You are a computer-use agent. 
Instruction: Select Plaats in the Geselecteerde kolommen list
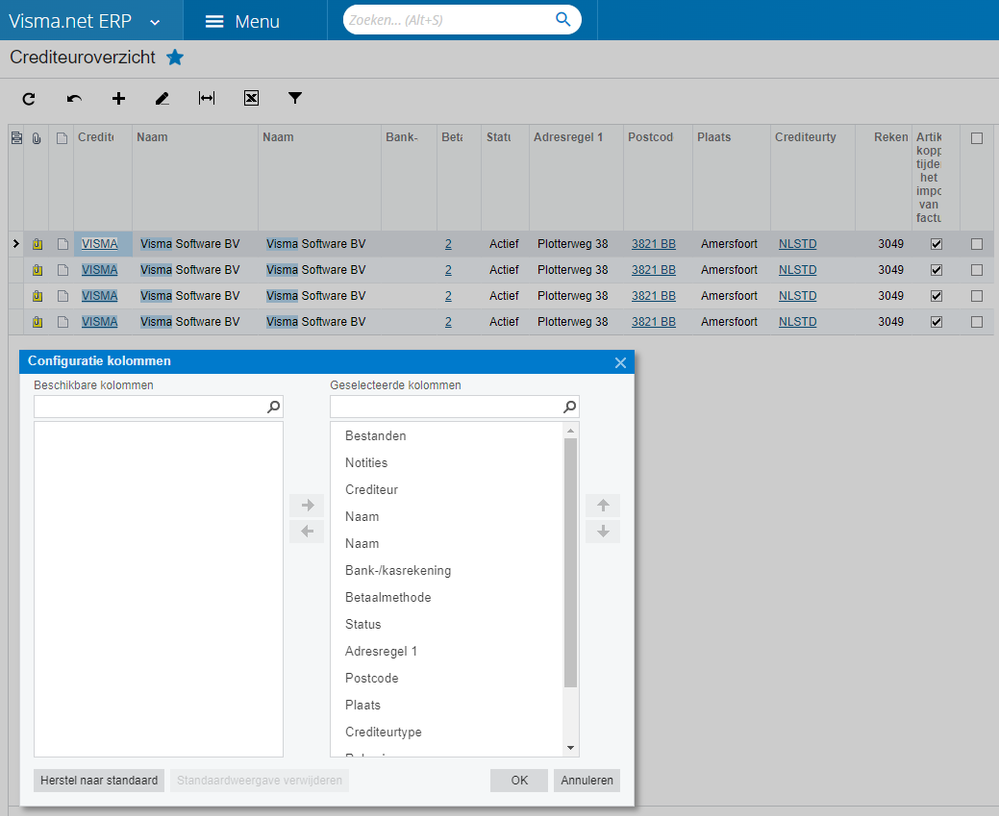447,705
